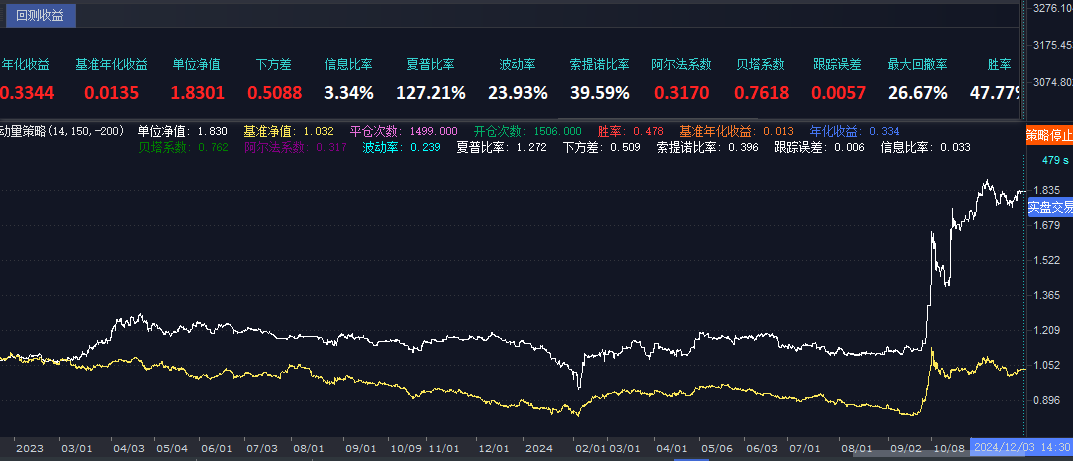Click the 479 s countdown text
Screen dimensions: 1073x461
pyautogui.click(x=1055, y=160)
